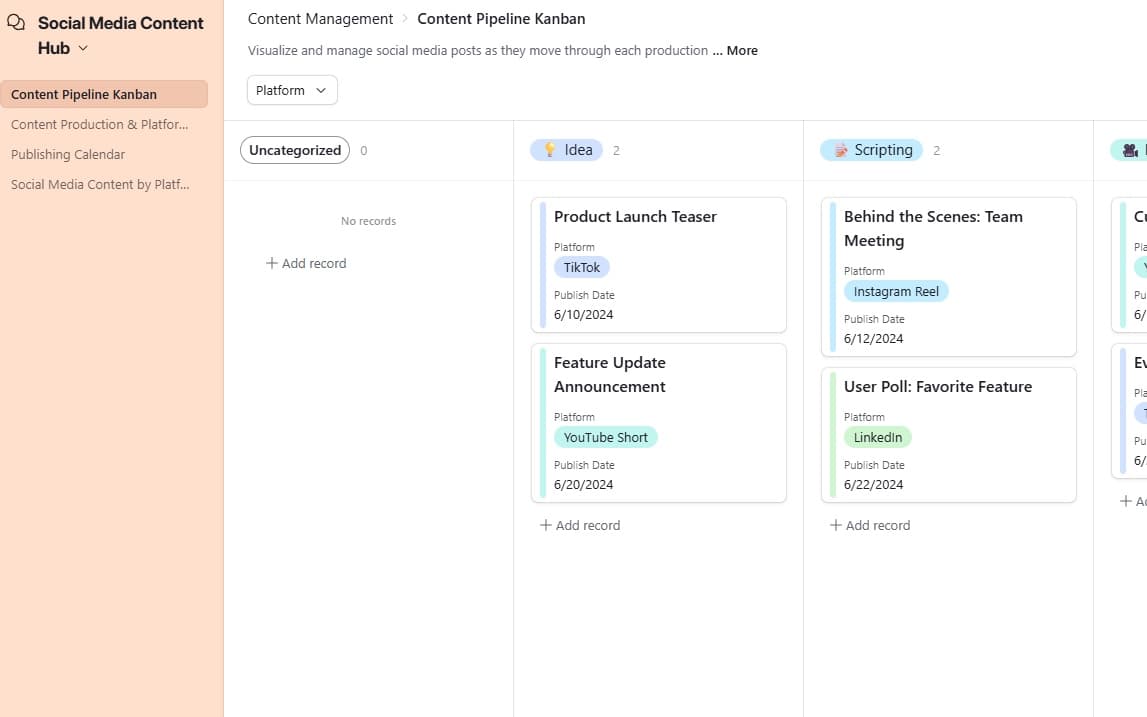Click publish date 6/22/2024
This screenshot has width=1147, height=717.
pyautogui.click(x=873, y=484)
